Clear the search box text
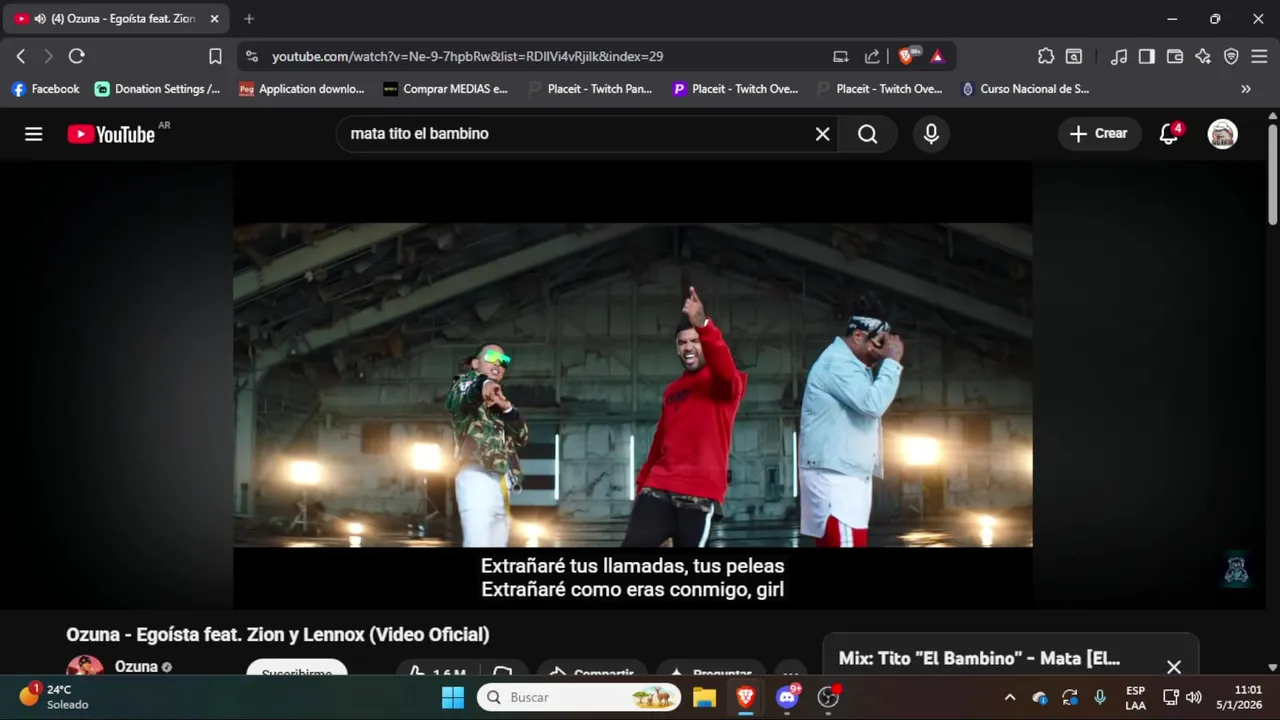 coord(822,134)
